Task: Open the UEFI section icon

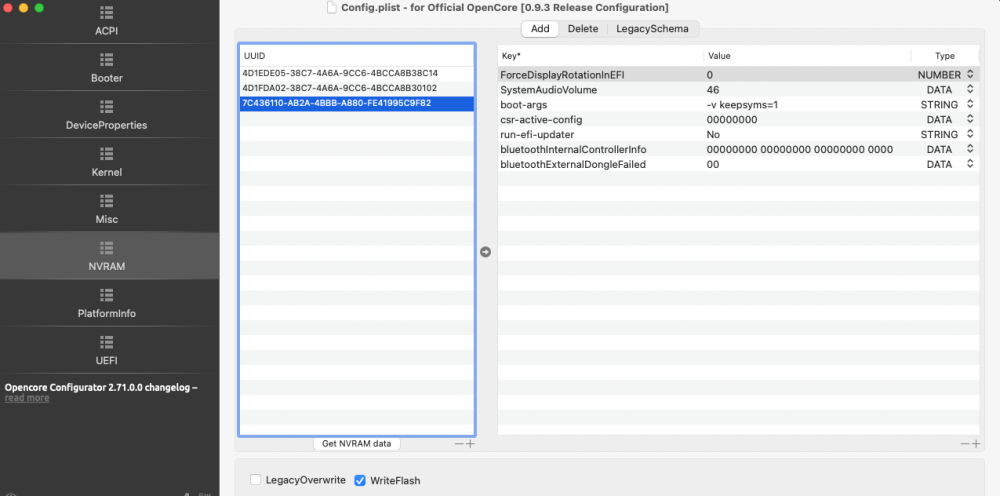Action: click(x=107, y=342)
